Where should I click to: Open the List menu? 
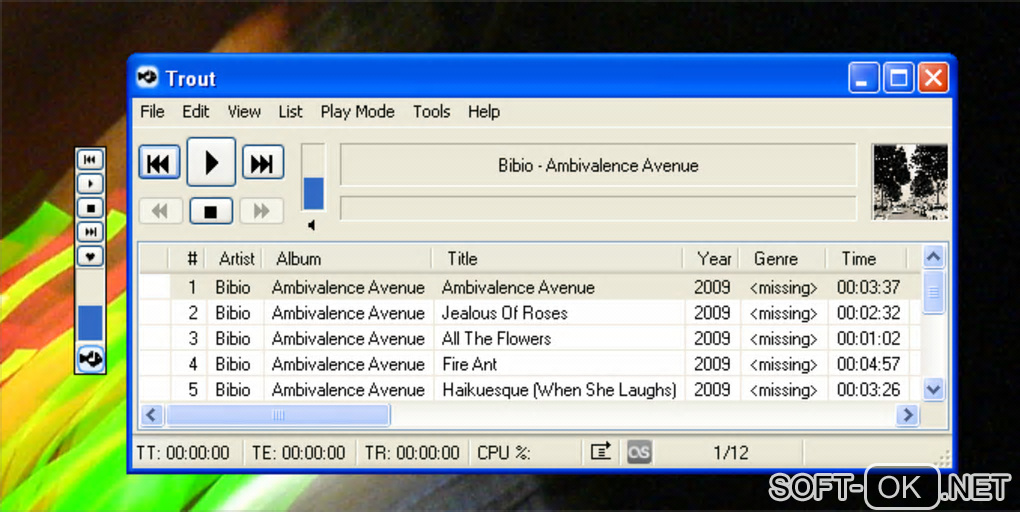click(x=290, y=112)
